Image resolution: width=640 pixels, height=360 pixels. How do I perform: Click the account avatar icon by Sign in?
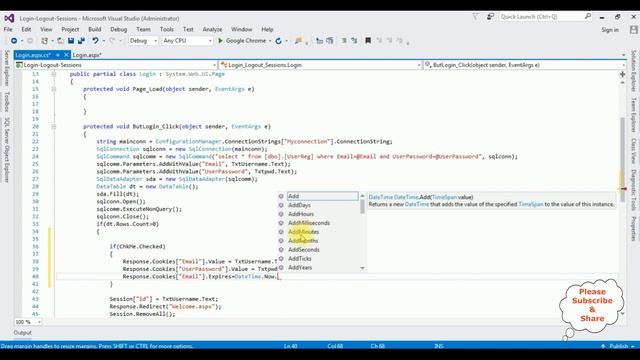click(633, 30)
